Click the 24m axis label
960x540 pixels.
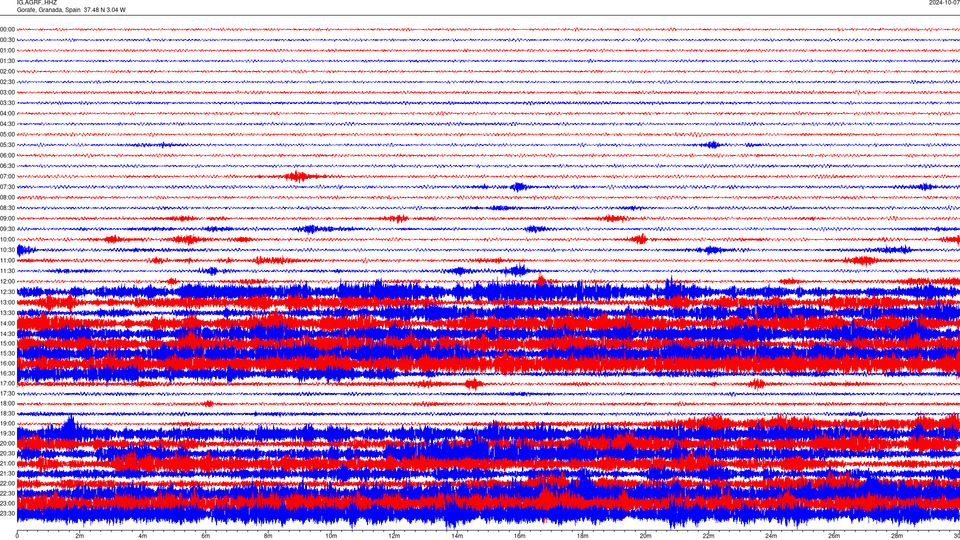click(771, 536)
